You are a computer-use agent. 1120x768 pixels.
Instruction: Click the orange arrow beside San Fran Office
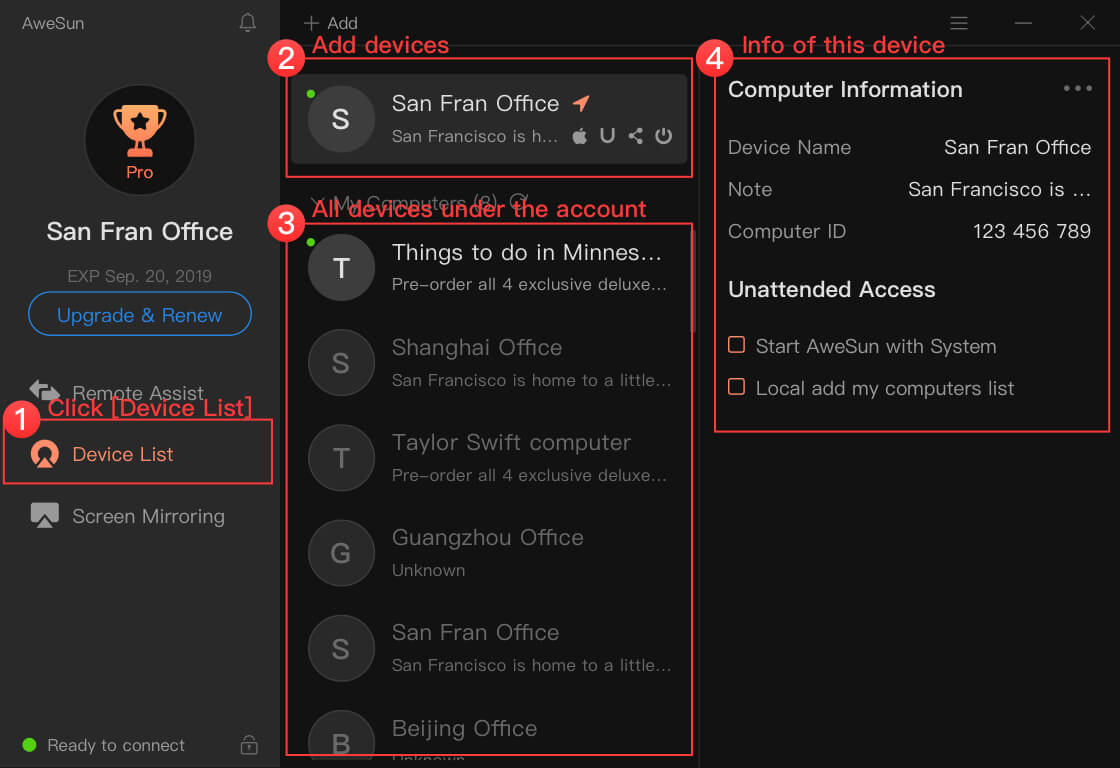point(581,103)
